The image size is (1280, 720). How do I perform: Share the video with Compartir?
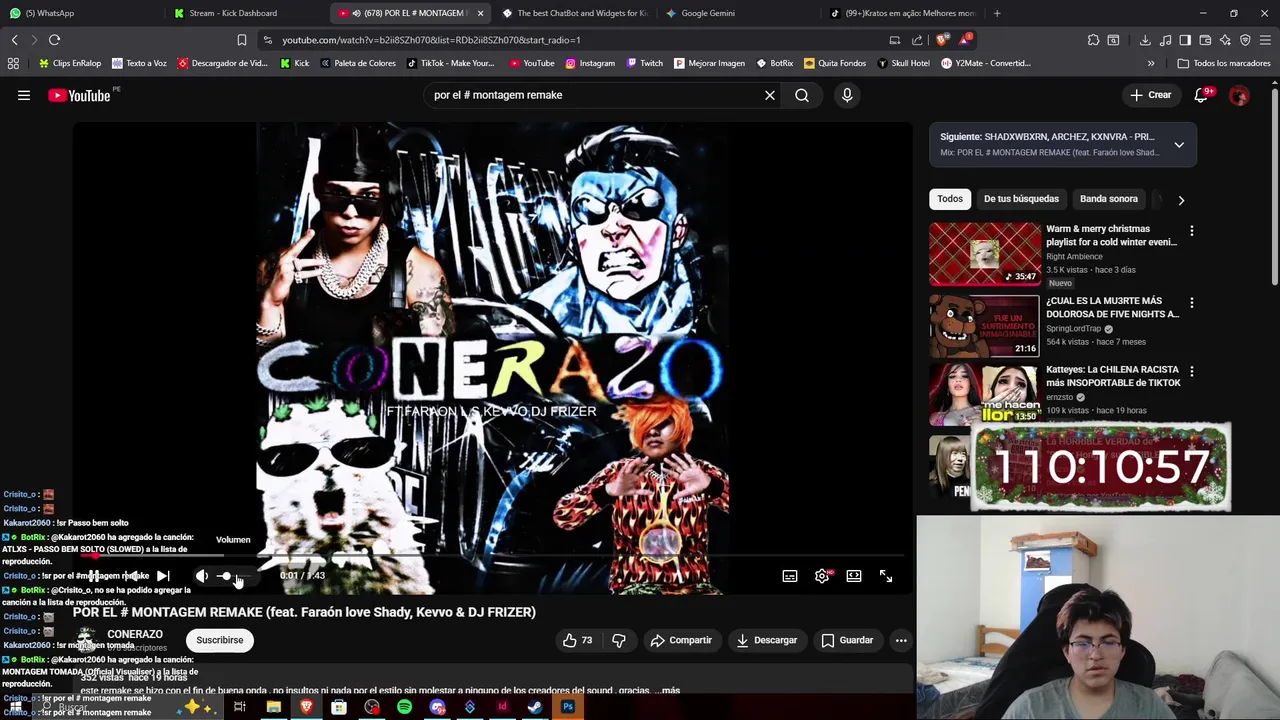click(x=681, y=640)
